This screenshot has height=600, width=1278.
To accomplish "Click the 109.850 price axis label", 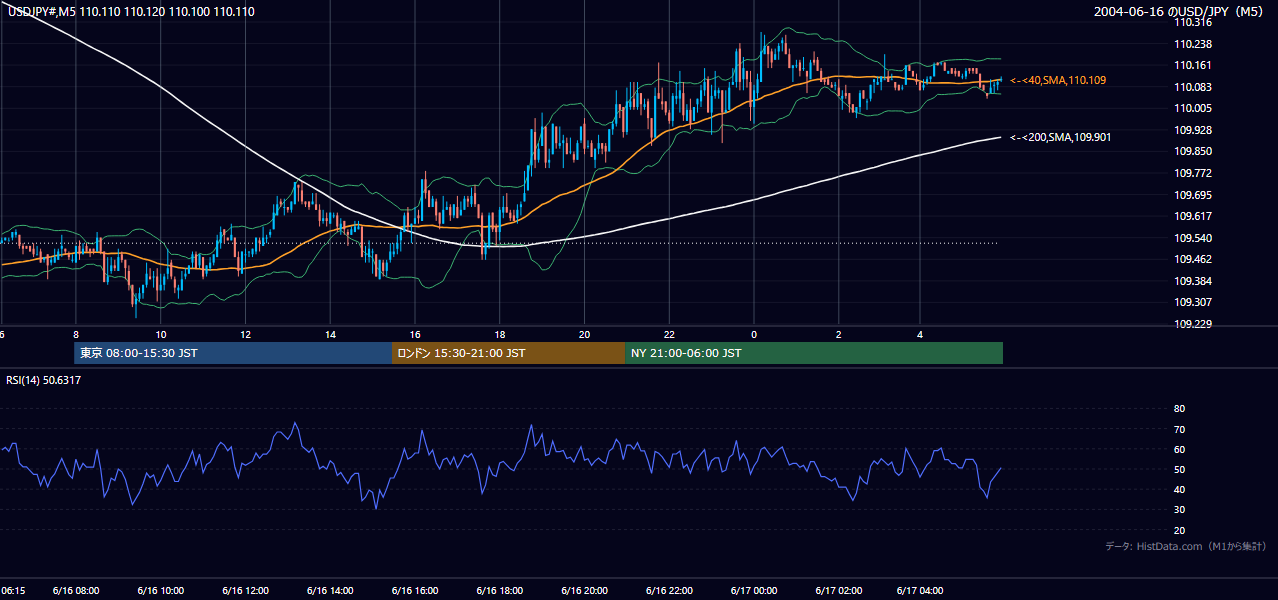I will pos(1193,151).
